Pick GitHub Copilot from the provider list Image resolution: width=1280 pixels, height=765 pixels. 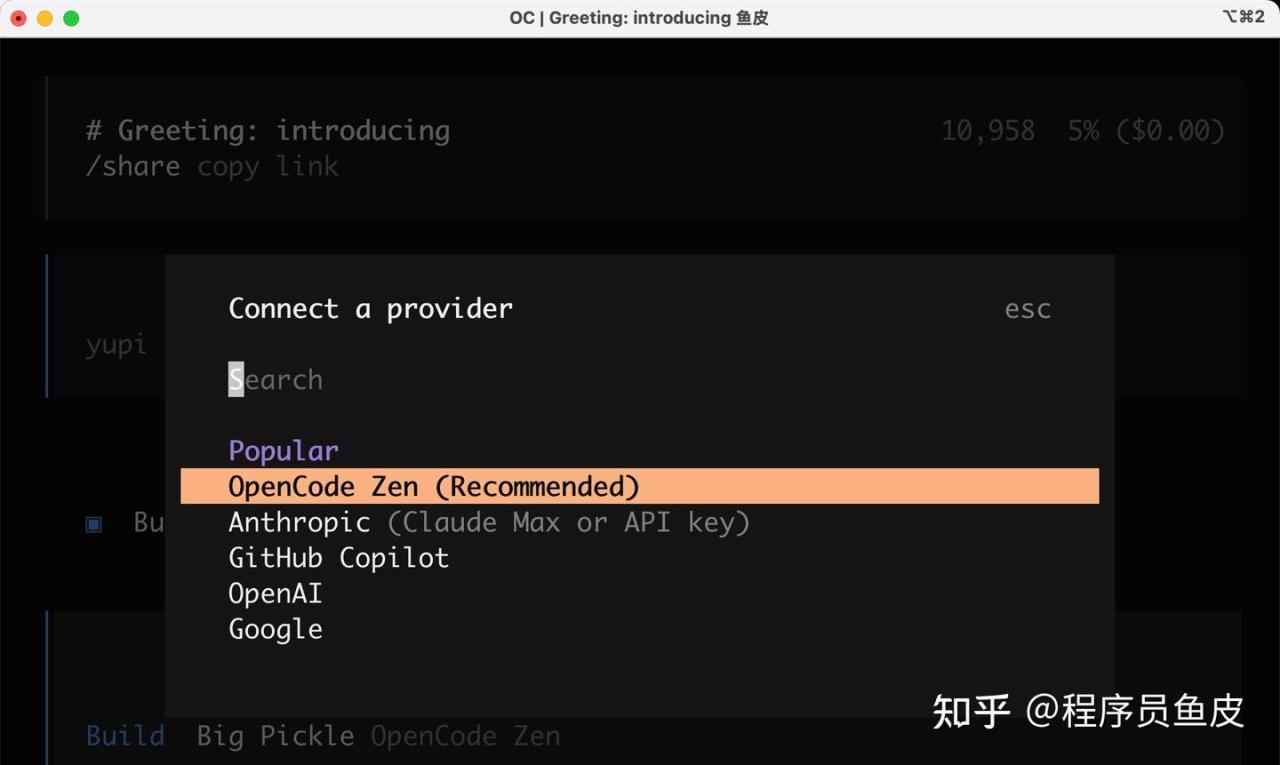point(338,558)
